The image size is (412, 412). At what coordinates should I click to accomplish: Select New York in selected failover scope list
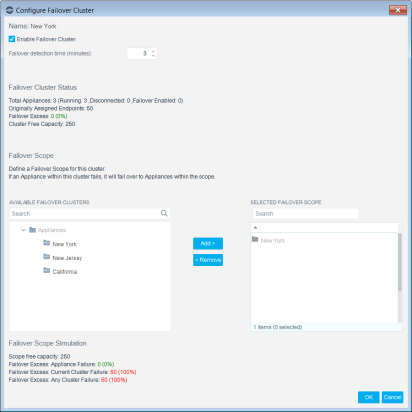pyautogui.click(x=273, y=240)
